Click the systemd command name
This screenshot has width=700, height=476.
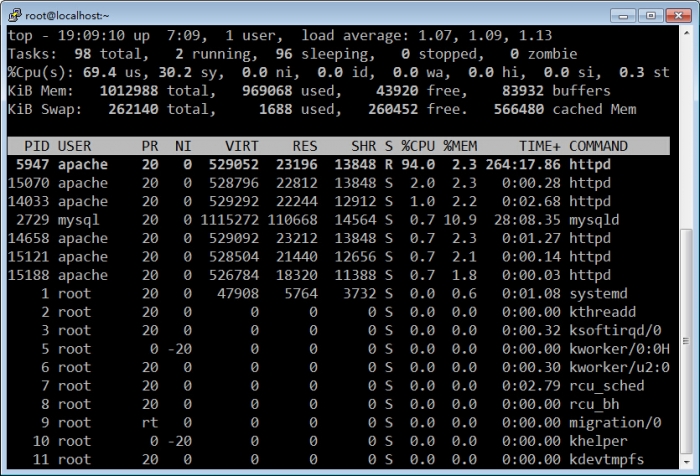(x=598, y=293)
